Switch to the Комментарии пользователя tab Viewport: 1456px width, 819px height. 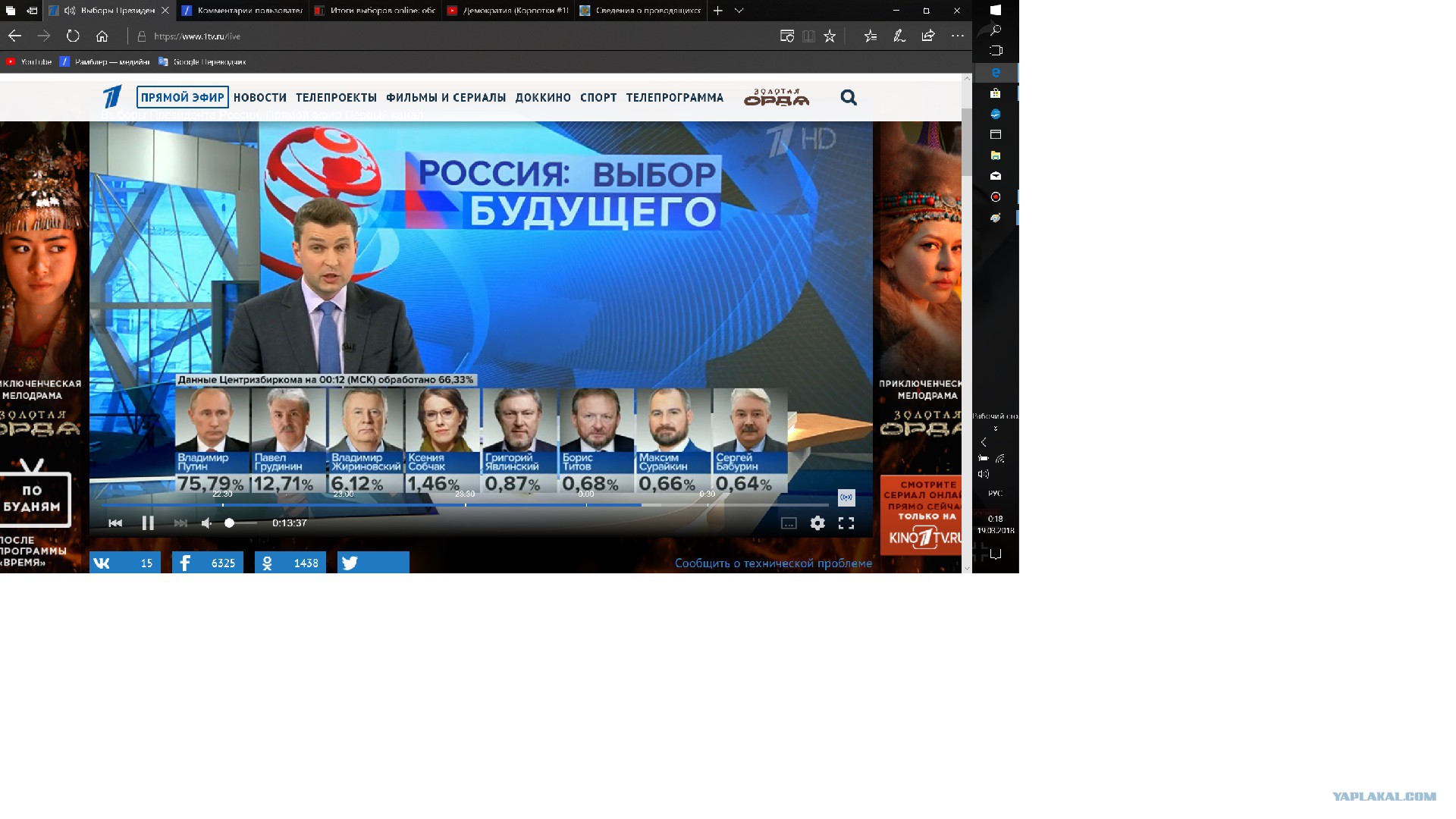pos(242,11)
